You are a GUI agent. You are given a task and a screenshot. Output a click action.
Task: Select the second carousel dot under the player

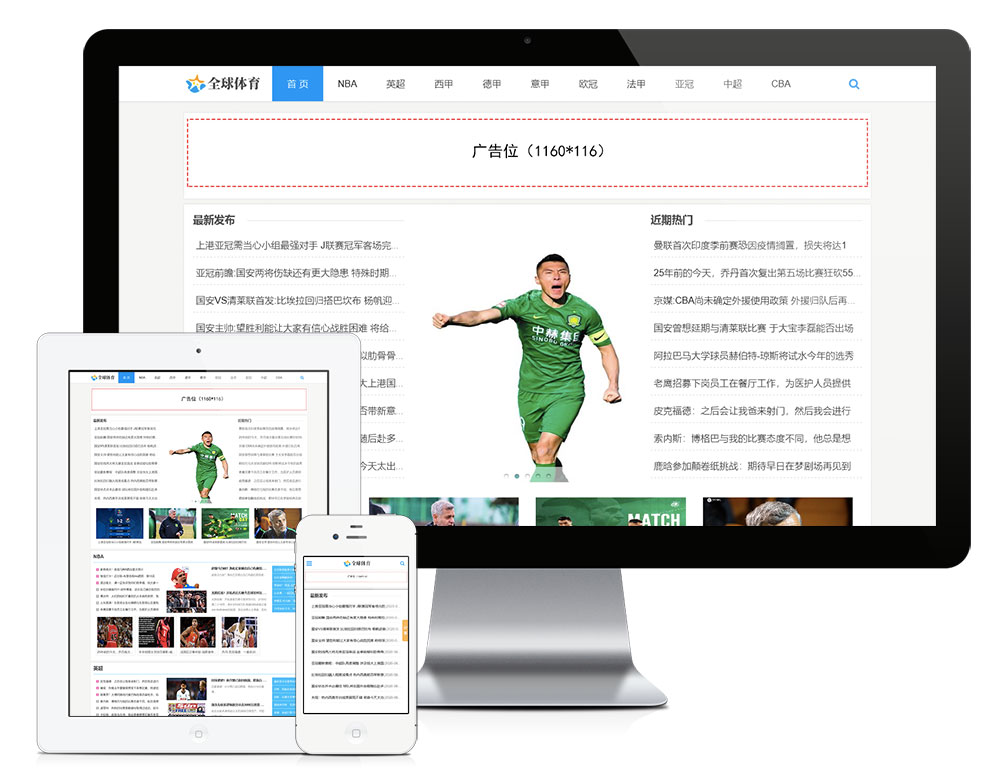(x=517, y=476)
